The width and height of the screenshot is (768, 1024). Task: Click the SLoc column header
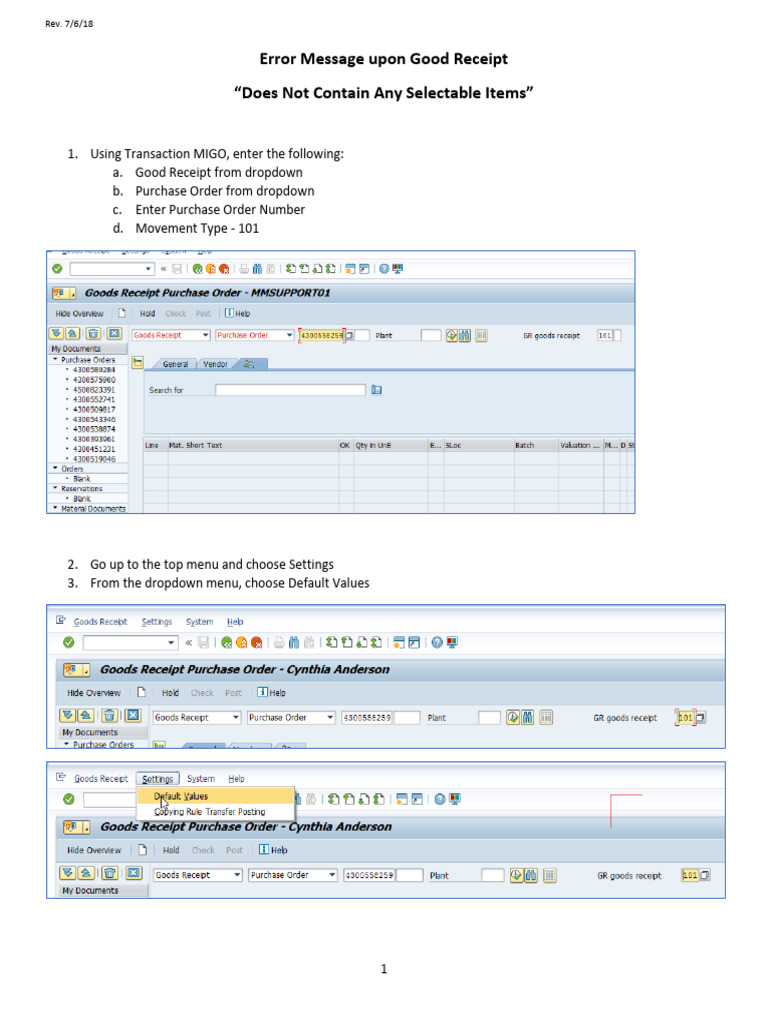(x=478, y=445)
